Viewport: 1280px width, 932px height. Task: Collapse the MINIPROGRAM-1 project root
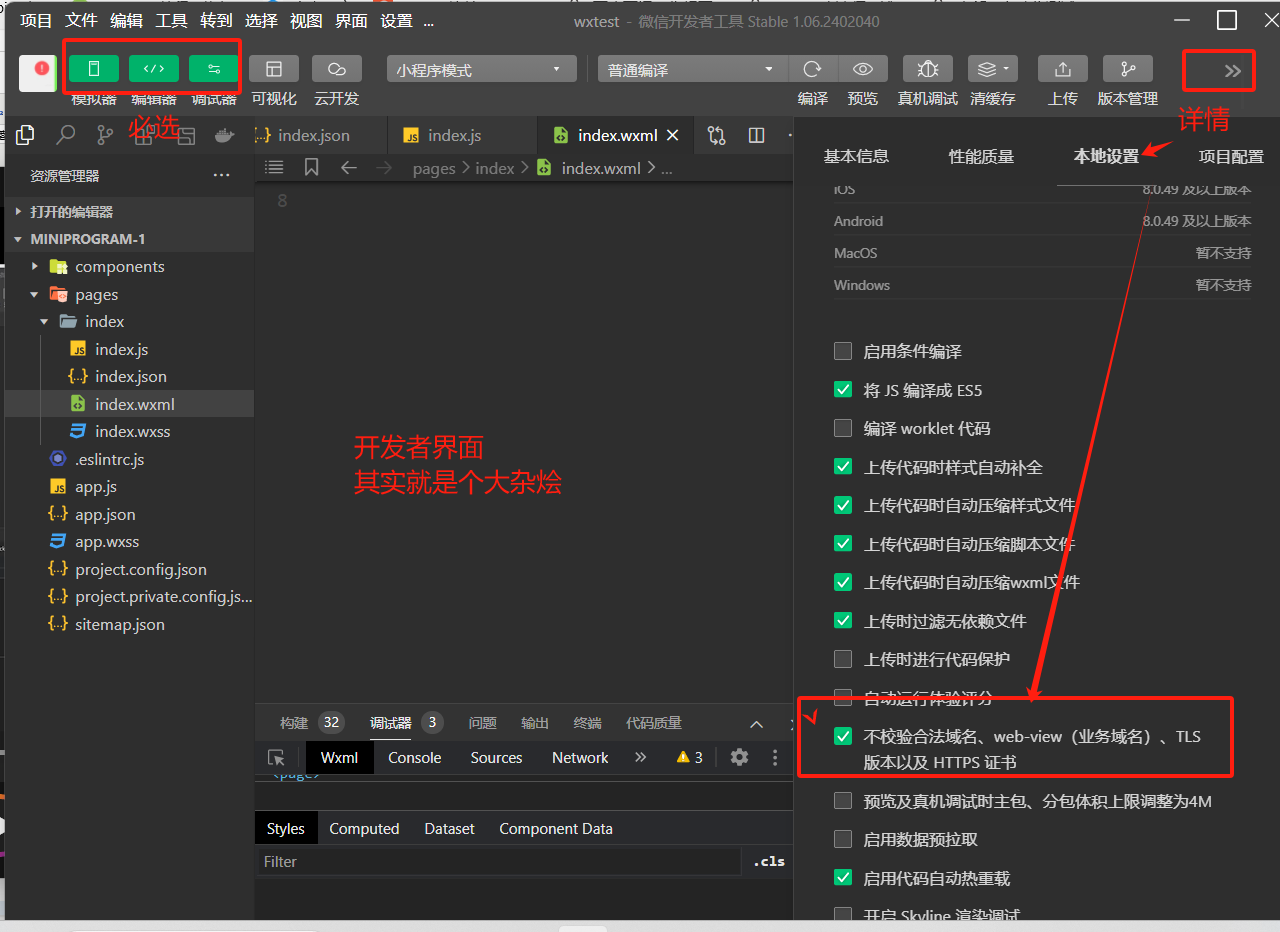pyautogui.click(x=129, y=239)
